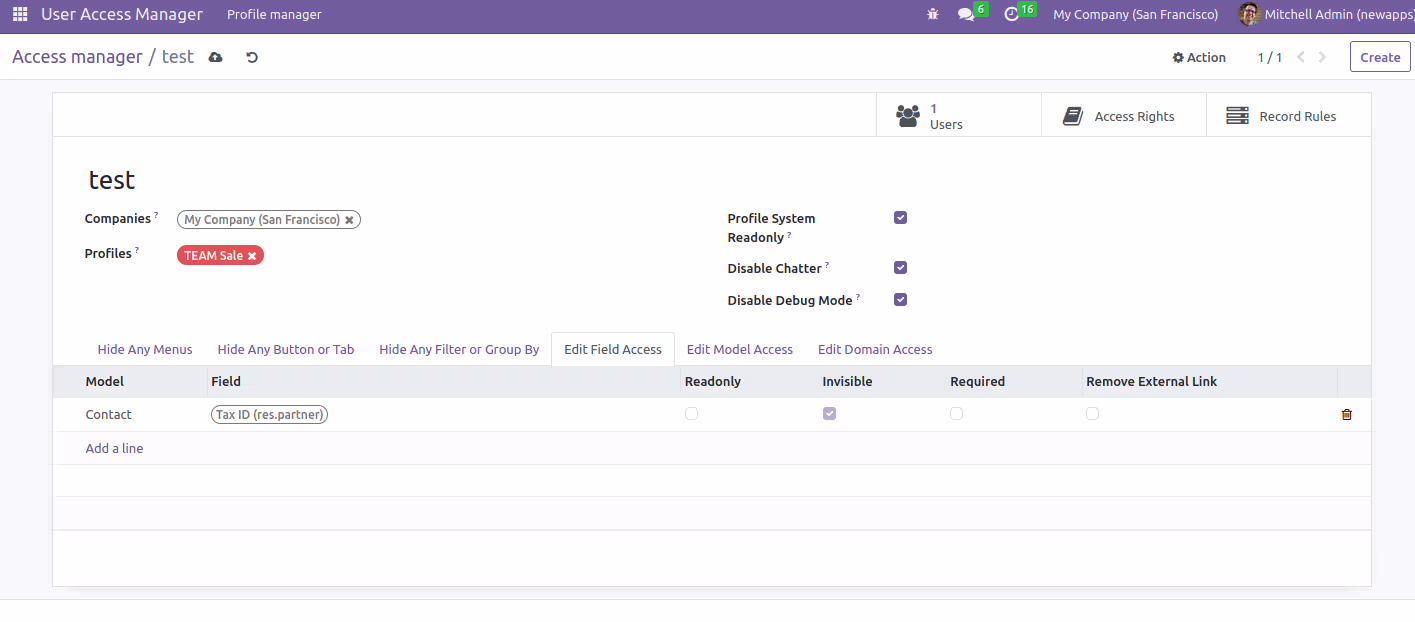Open the company switcher My Company
The height and width of the screenshot is (622, 1415).
pyautogui.click(x=1135, y=15)
